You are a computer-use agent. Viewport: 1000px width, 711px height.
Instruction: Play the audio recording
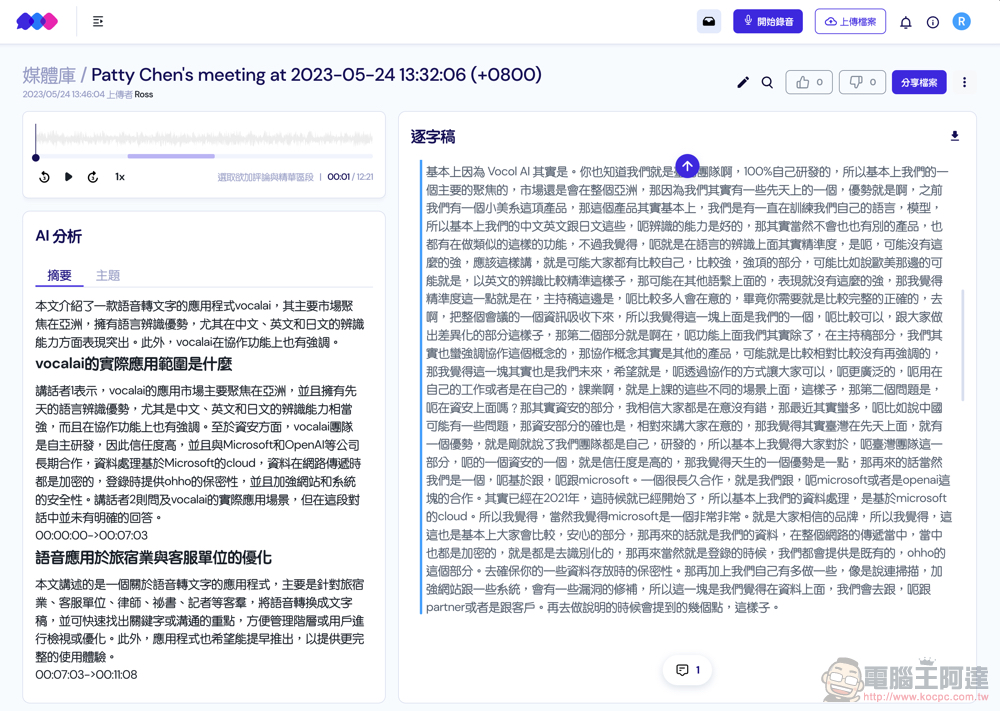[68, 177]
